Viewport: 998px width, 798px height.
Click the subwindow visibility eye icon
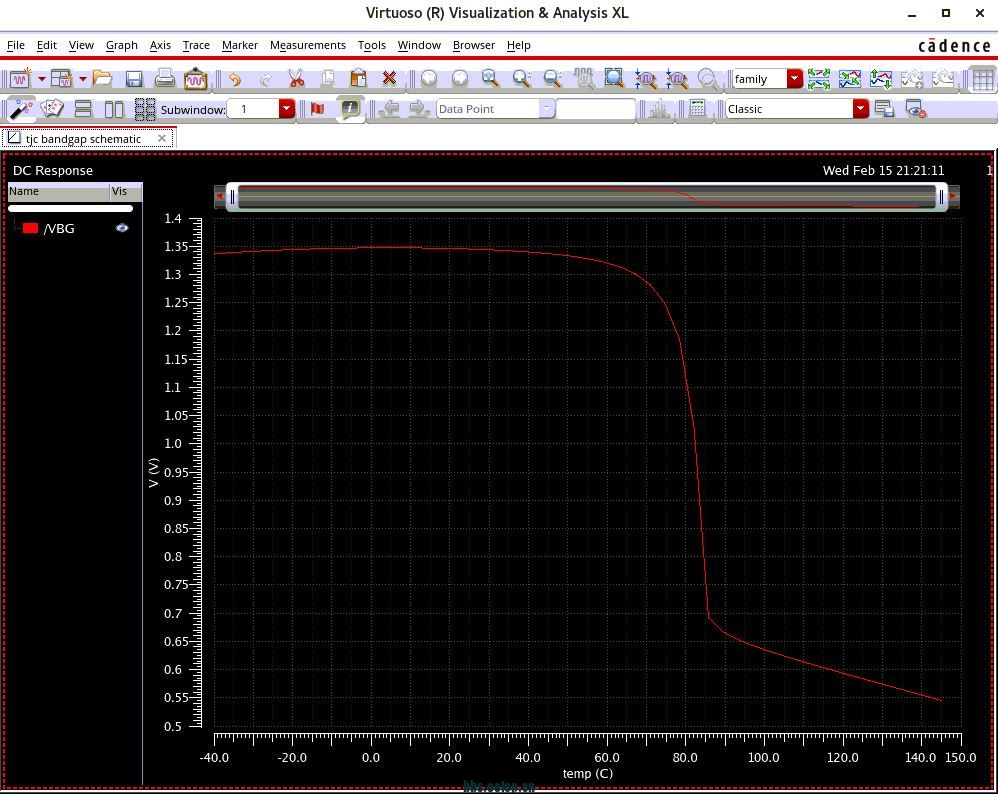915,110
